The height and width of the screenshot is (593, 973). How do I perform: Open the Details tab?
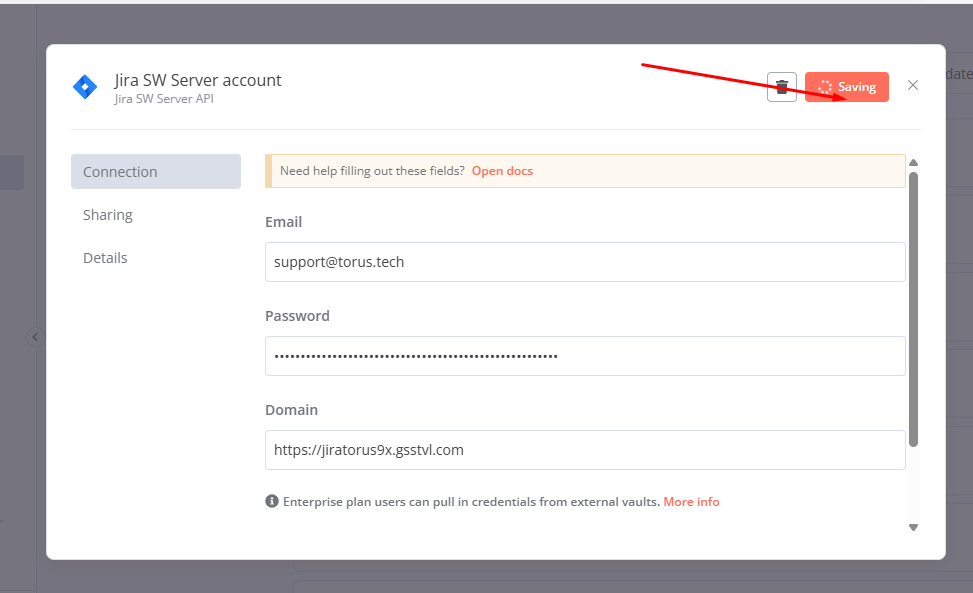(105, 258)
